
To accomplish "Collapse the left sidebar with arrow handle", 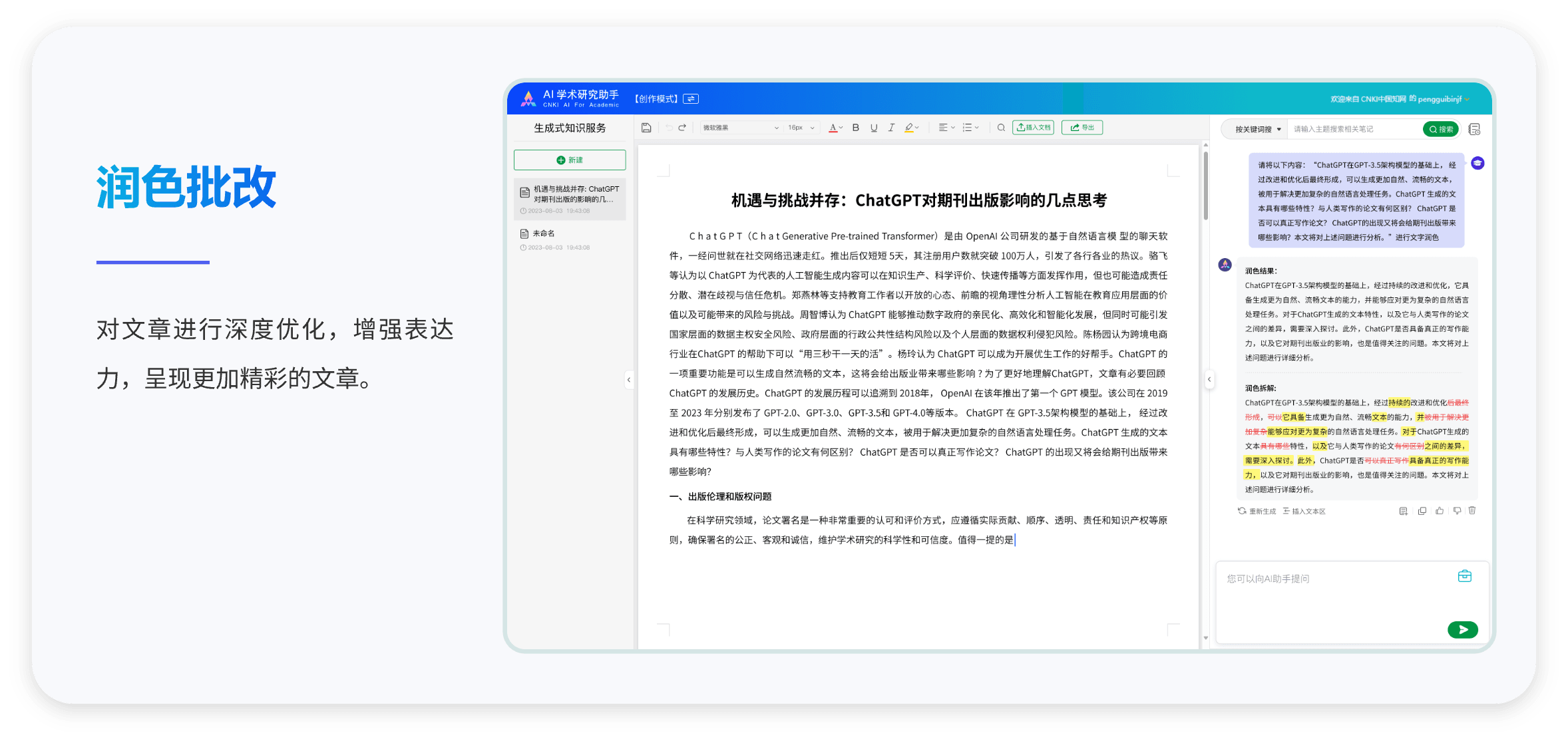I will pos(629,380).
